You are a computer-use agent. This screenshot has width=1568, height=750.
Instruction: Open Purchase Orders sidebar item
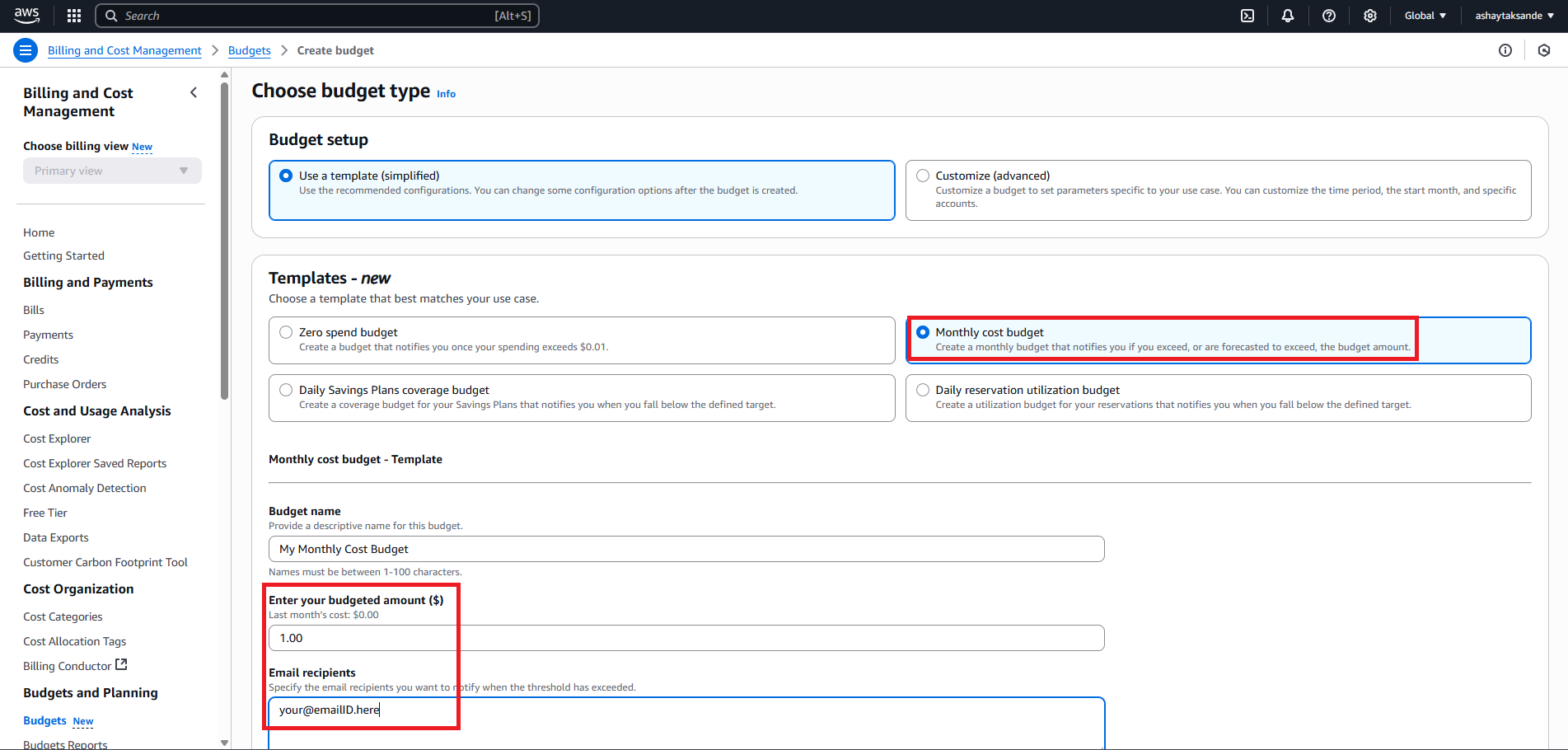pyautogui.click(x=64, y=384)
